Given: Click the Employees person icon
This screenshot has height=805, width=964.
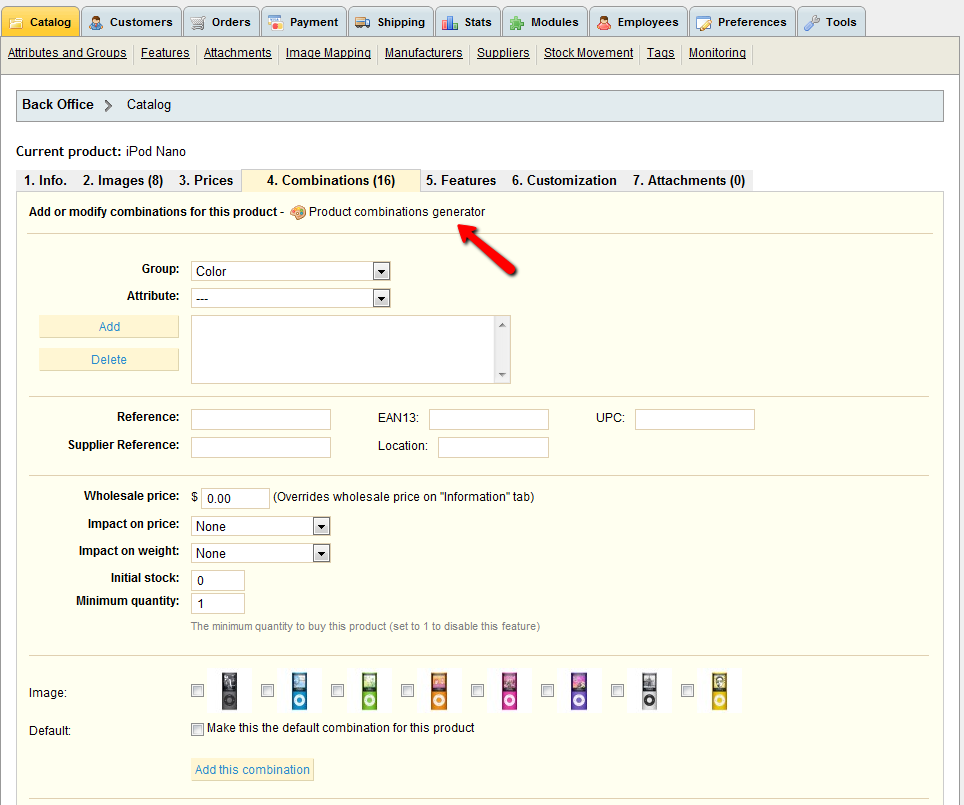Looking at the screenshot, I should click(604, 23).
